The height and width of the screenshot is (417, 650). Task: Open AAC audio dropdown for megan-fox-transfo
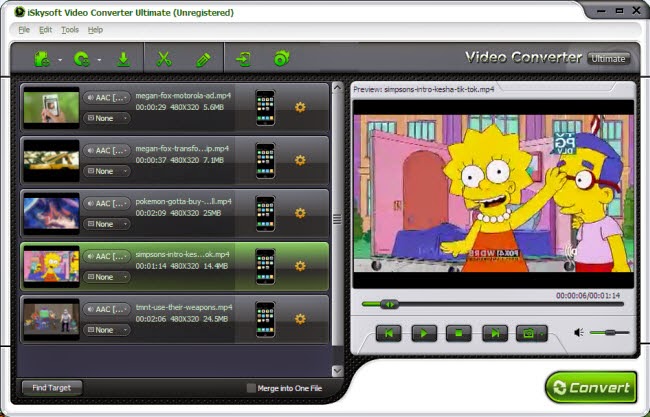[x=107, y=150]
